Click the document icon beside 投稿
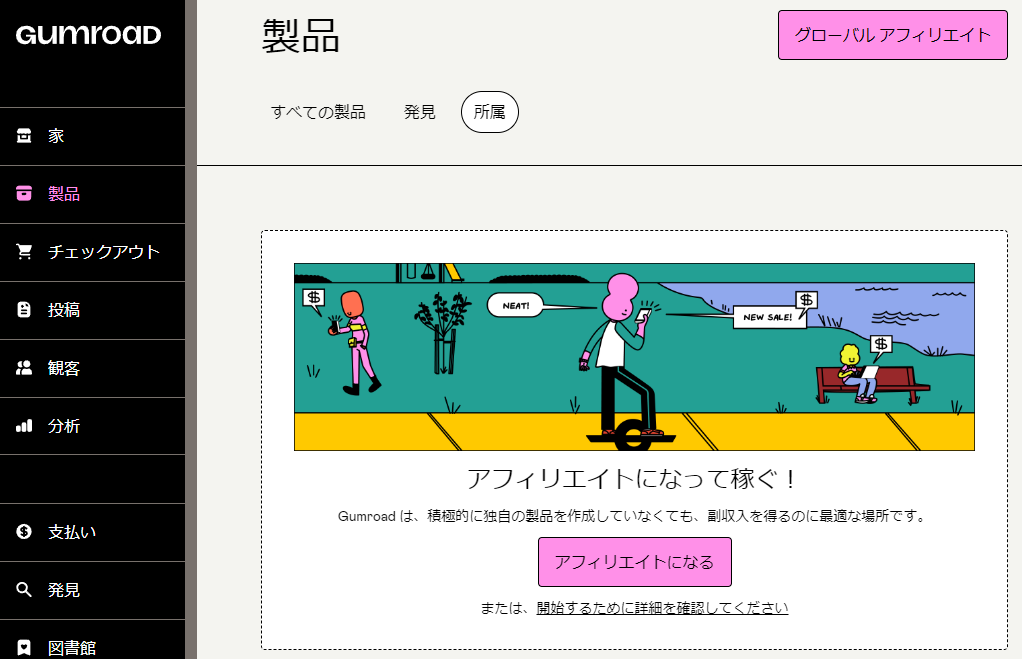 click(25, 310)
